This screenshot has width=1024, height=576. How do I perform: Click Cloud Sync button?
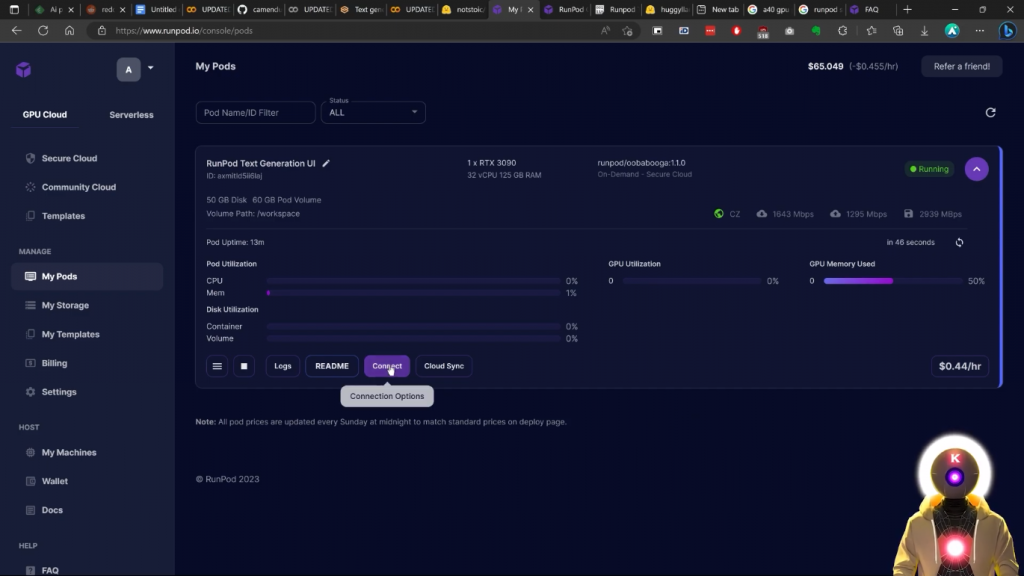point(444,366)
